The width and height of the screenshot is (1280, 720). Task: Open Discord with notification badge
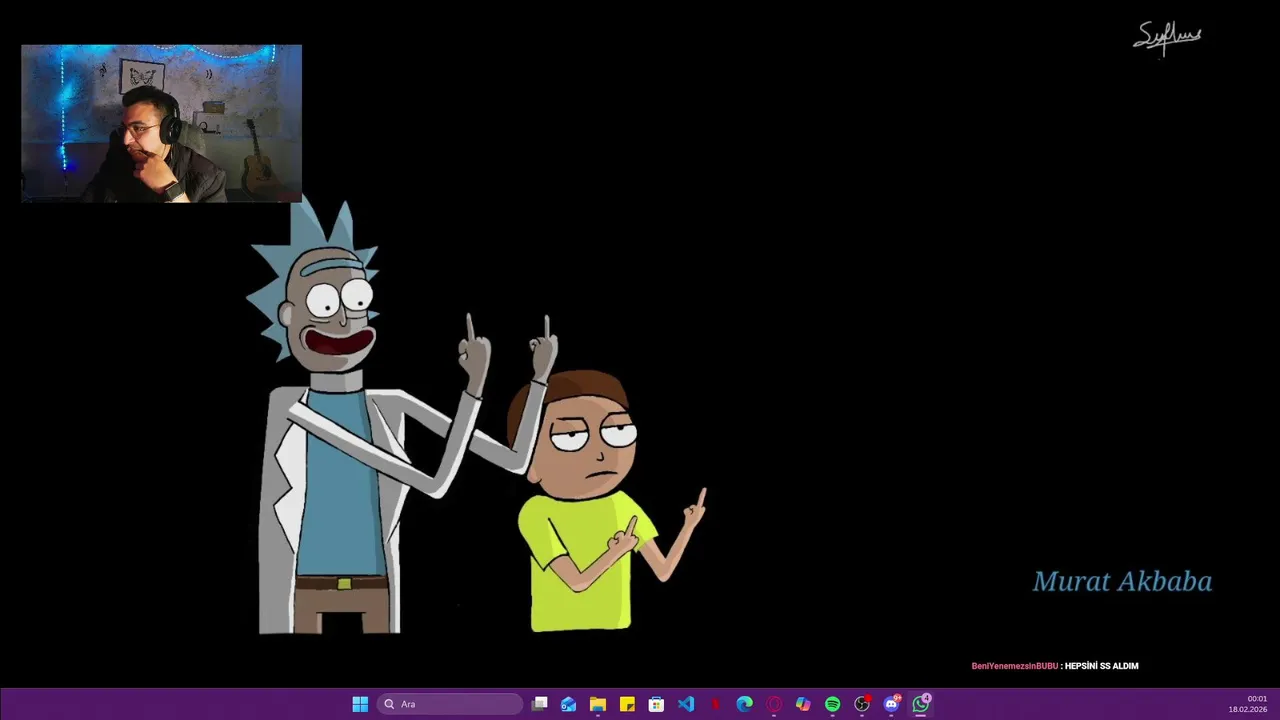891,704
